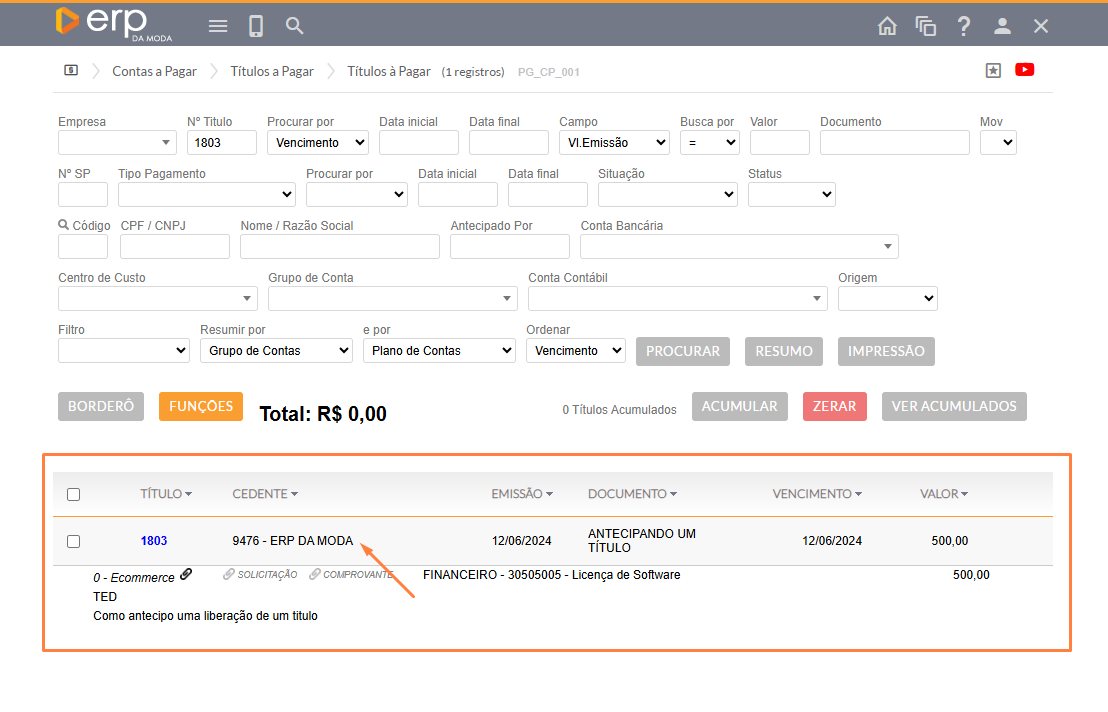1108x712 pixels.
Task: Click the mobile device icon
Action: pyautogui.click(x=256, y=26)
